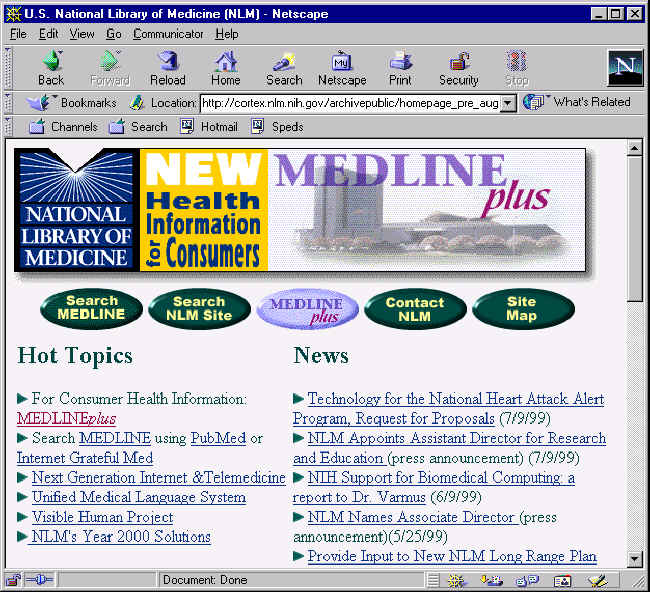Click the Stop toolbar icon
Image resolution: width=650 pixels, height=592 pixels.
coord(517,68)
